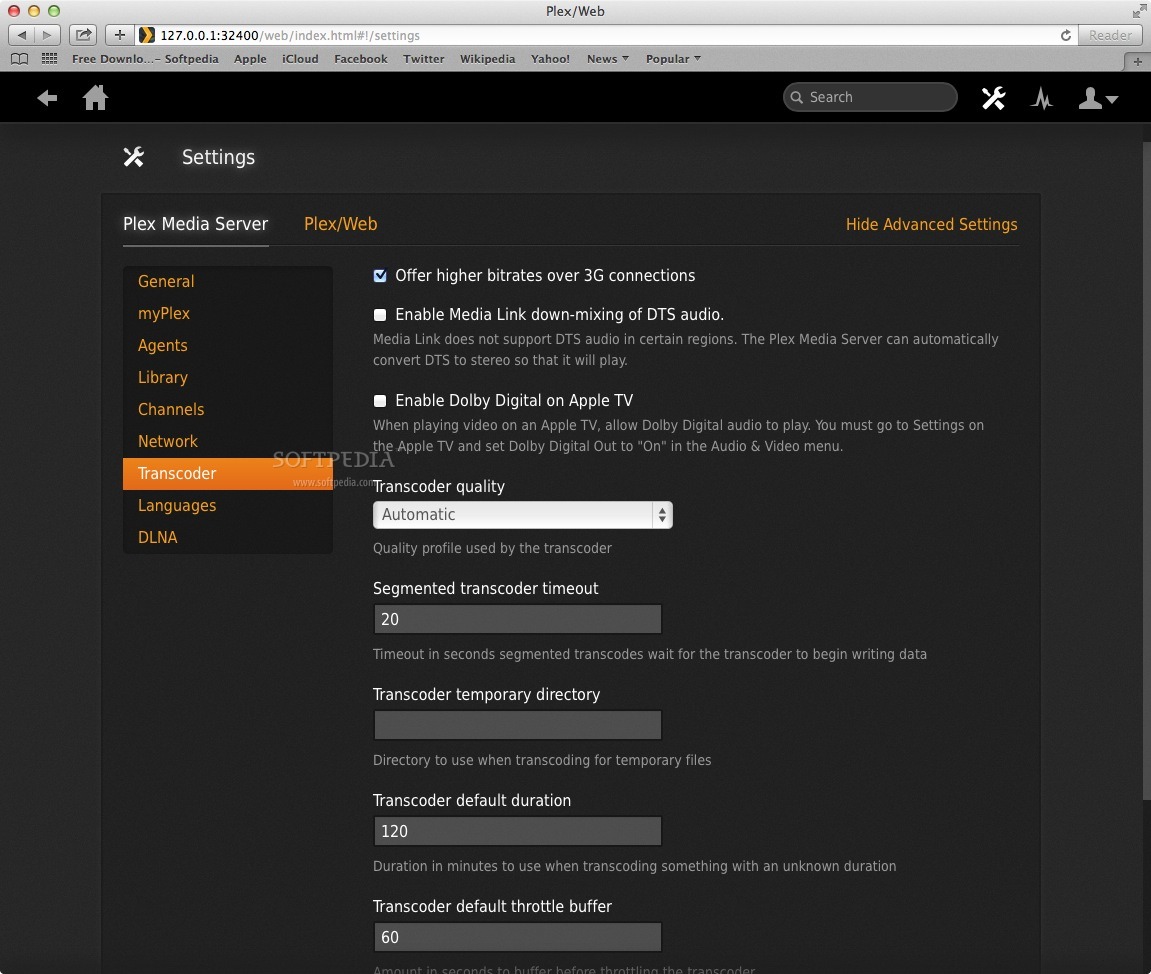Open the Top Sites grid icon
1151x974 pixels.
(x=49, y=59)
